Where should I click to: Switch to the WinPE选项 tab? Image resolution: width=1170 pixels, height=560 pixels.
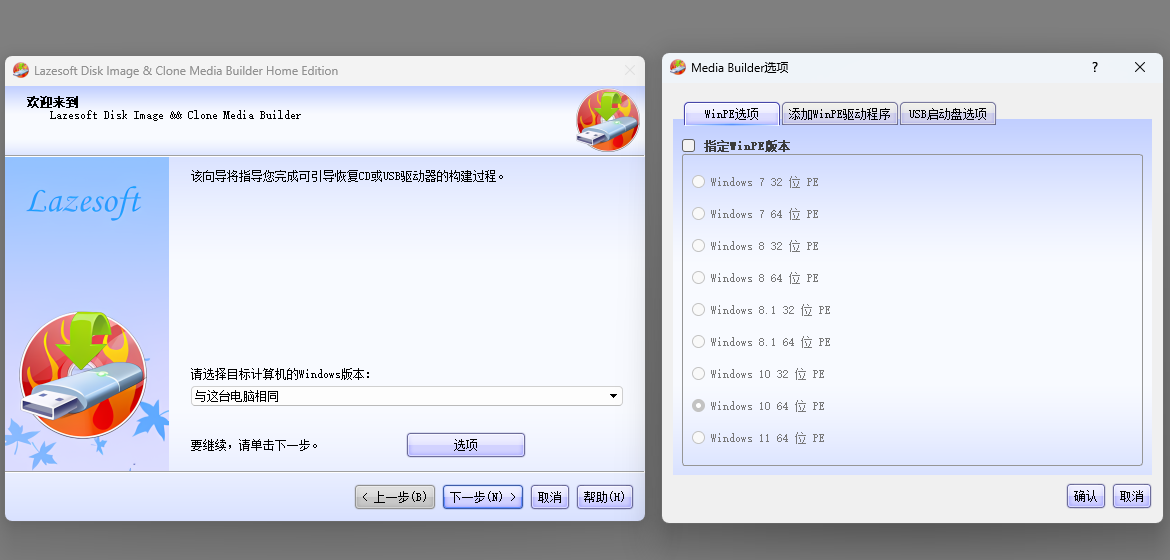click(x=731, y=114)
